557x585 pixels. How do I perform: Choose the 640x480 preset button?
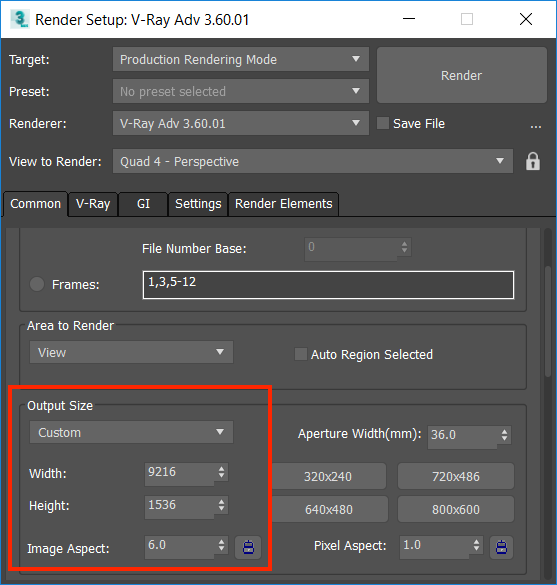click(x=329, y=509)
